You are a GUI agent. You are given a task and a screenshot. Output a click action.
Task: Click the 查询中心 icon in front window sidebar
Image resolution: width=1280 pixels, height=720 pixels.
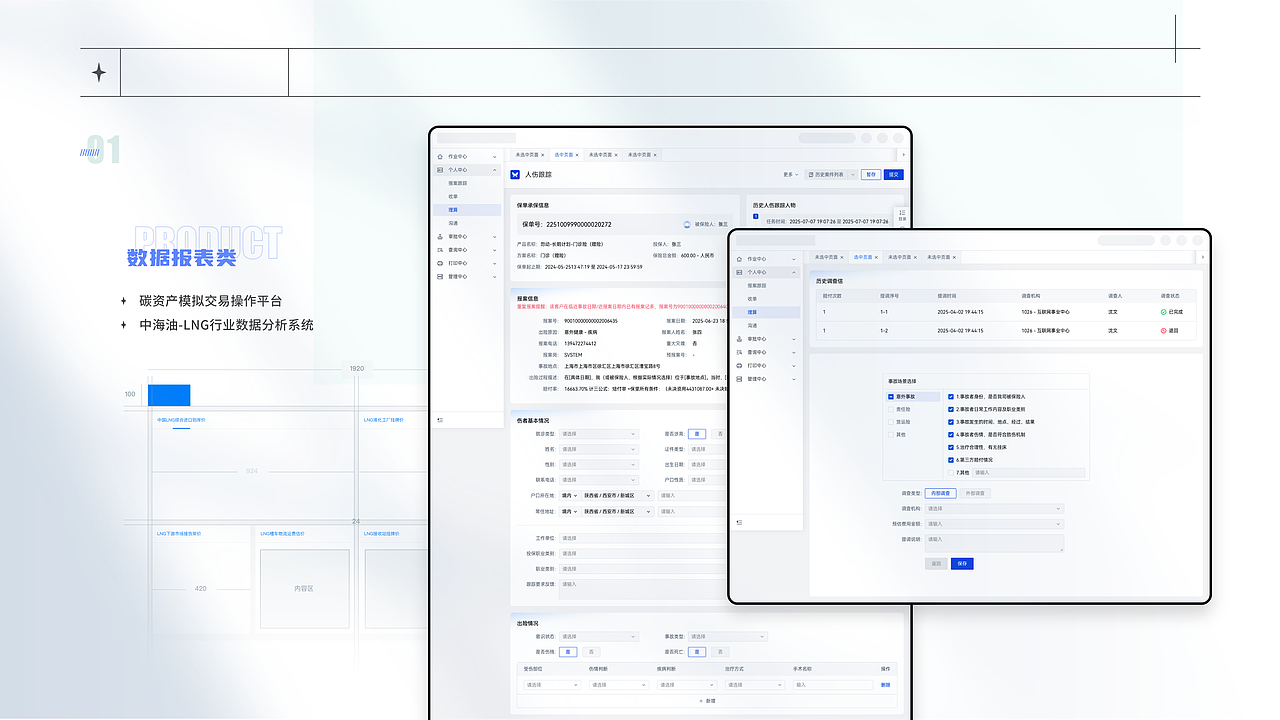[x=739, y=352]
